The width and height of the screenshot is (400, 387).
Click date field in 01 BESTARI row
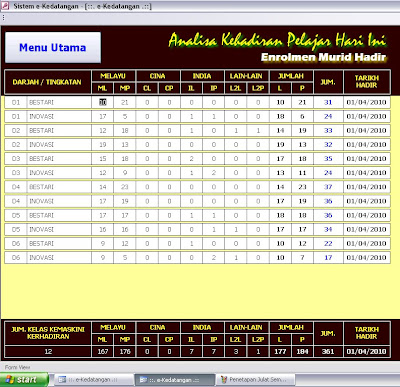click(367, 102)
